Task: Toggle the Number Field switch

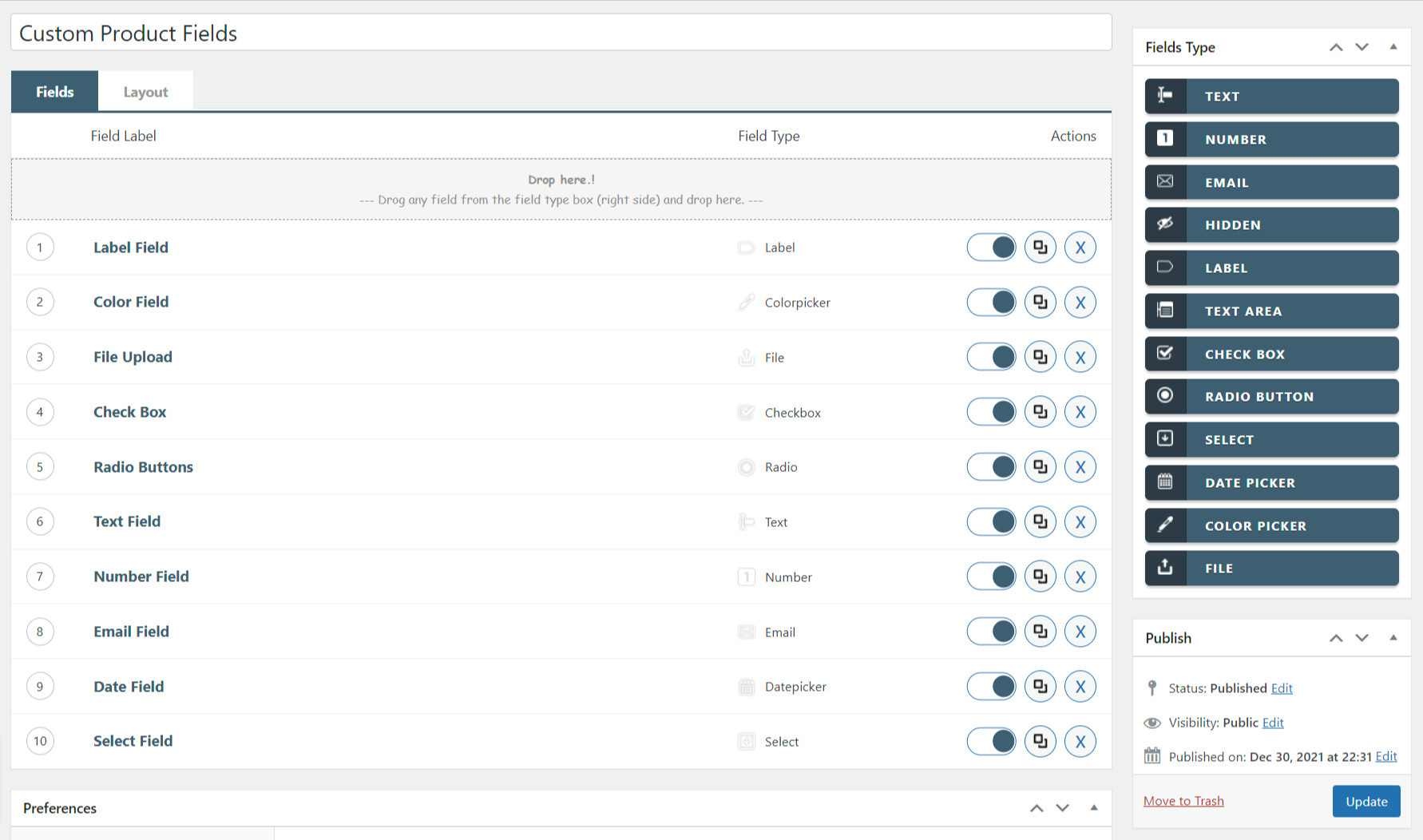Action: coord(991,577)
